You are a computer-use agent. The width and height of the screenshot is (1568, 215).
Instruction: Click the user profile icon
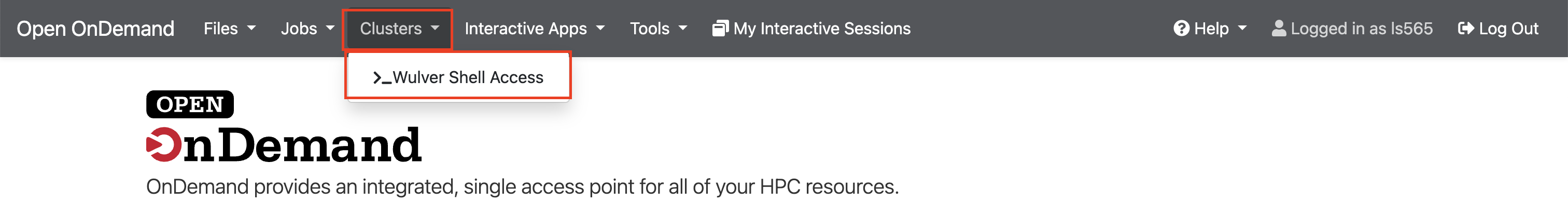tap(1279, 29)
